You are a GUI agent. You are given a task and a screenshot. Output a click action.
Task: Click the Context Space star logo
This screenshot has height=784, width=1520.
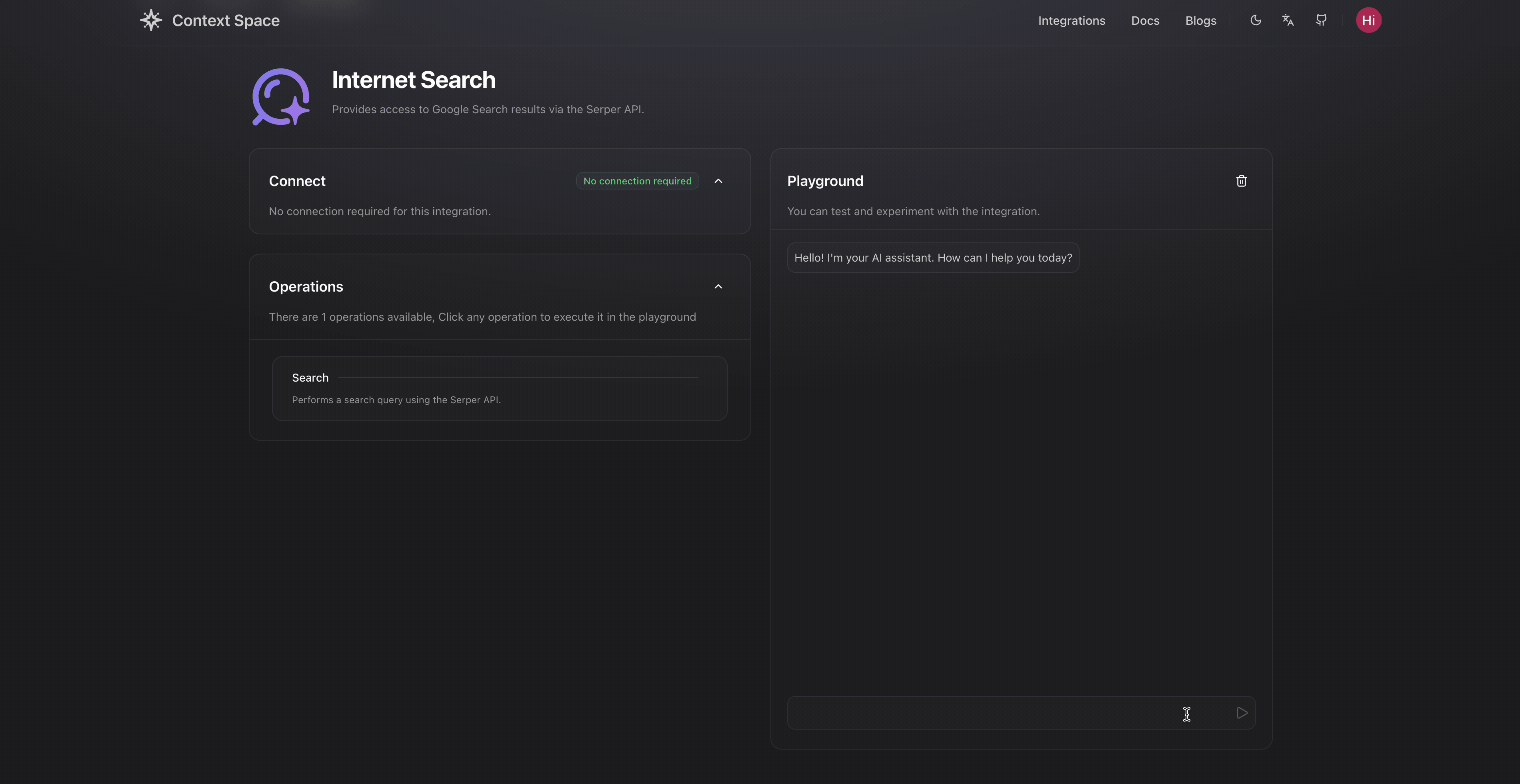coord(151,20)
